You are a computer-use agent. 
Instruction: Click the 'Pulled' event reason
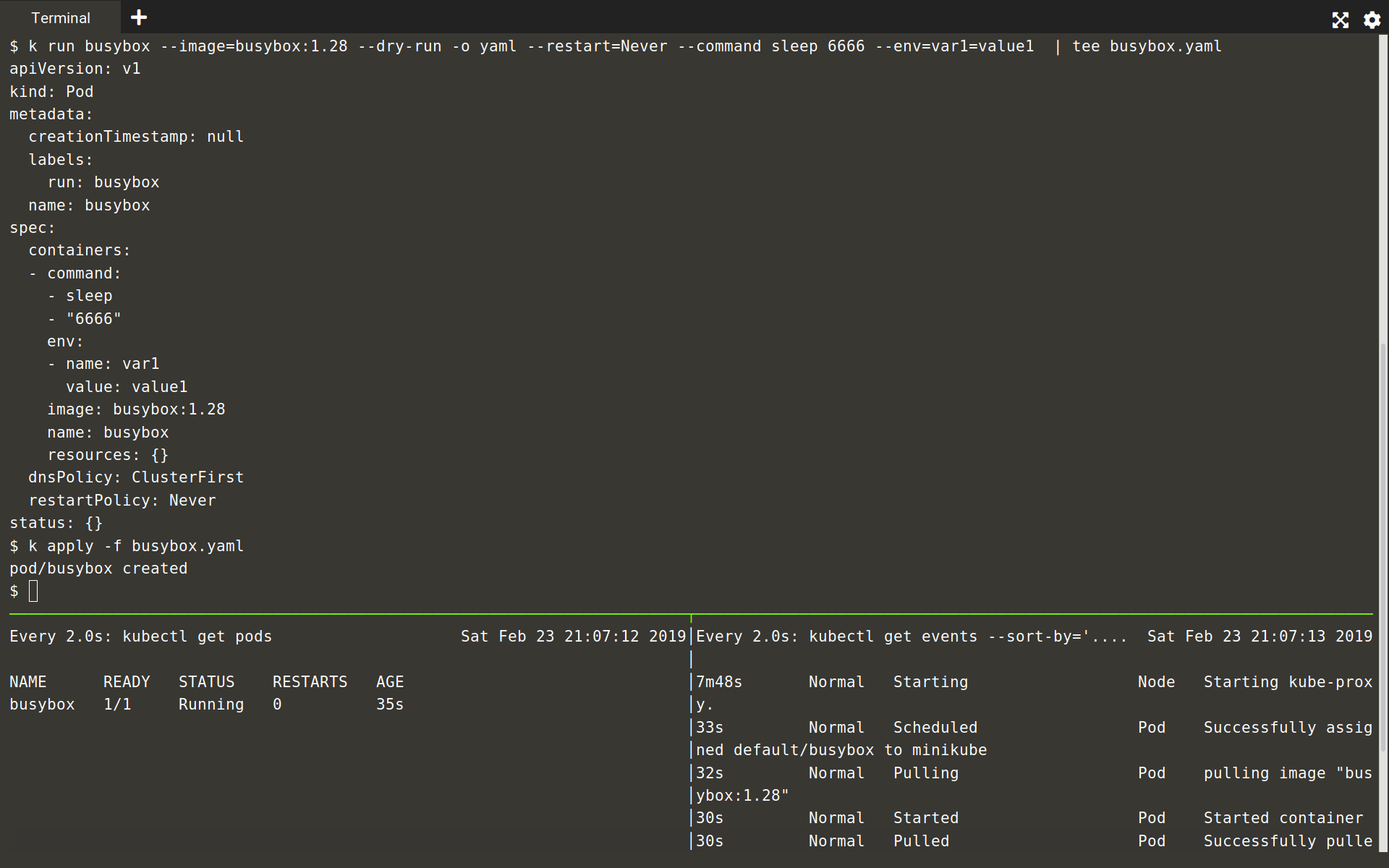pyautogui.click(x=922, y=841)
